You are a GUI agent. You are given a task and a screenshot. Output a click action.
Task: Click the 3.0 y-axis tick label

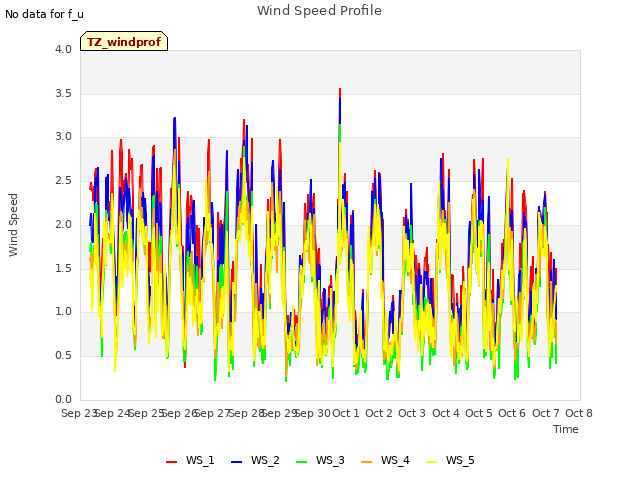pos(63,137)
